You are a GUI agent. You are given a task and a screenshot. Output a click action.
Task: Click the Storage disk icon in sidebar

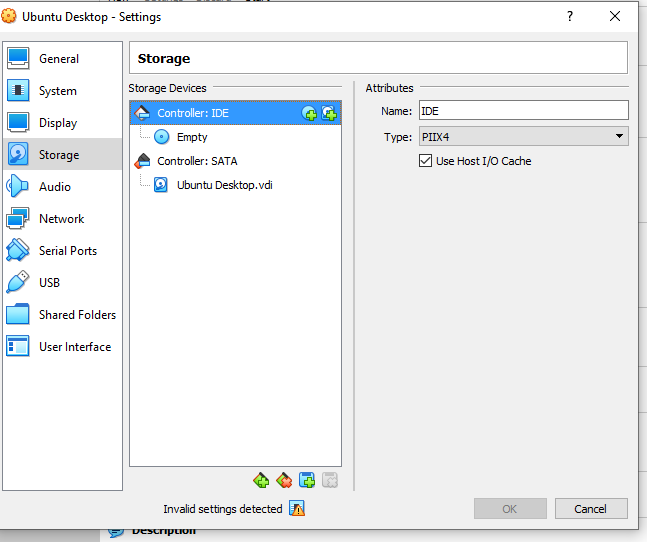pos(18,154)
